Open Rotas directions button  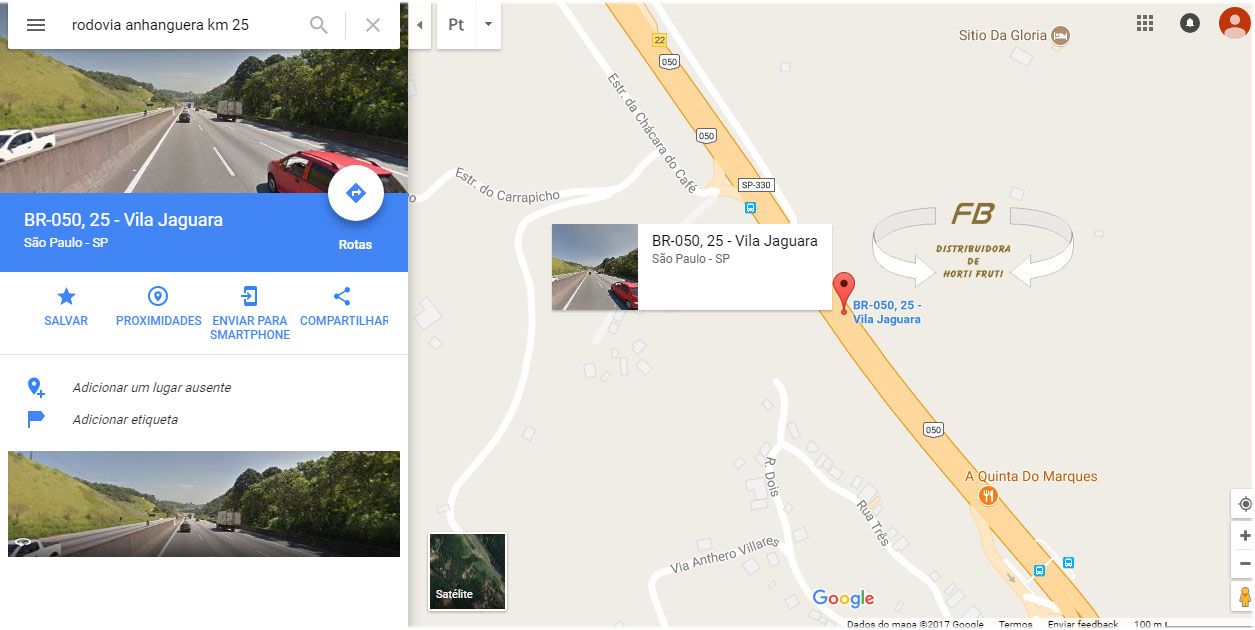(x=356, y=193)
